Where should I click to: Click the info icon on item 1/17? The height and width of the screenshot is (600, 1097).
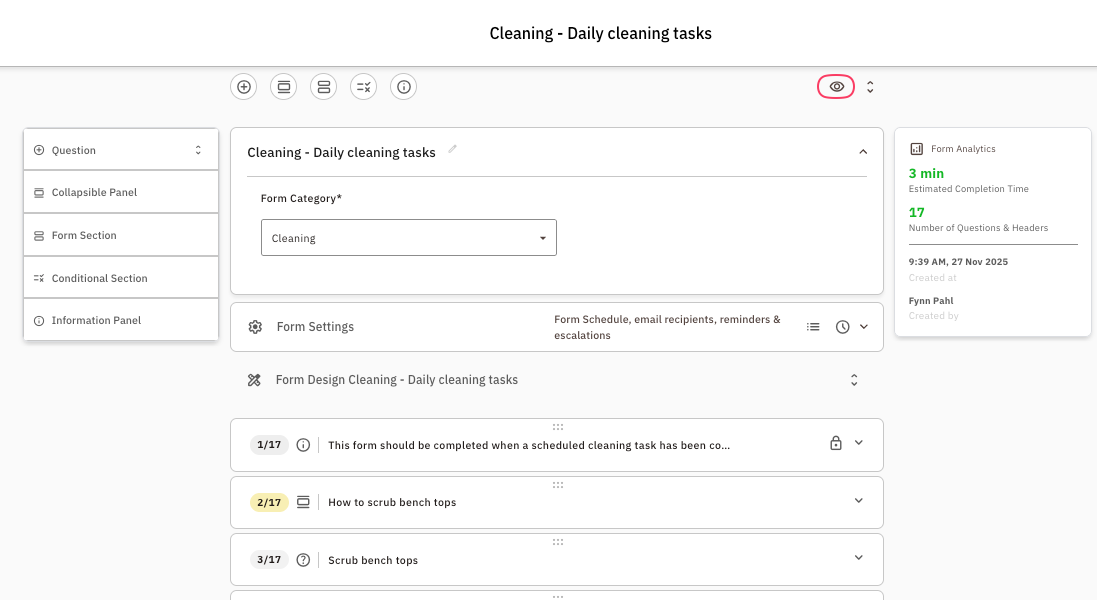point(303,445)
